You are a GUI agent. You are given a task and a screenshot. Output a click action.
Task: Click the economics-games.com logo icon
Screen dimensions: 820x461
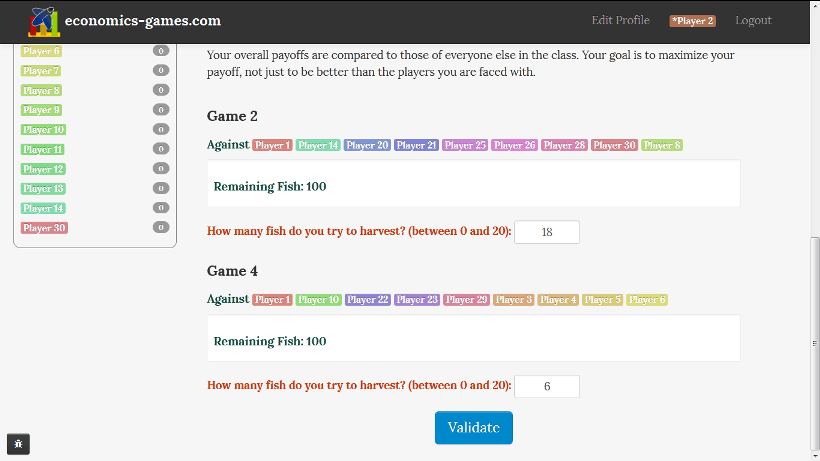tap(44, 21)
